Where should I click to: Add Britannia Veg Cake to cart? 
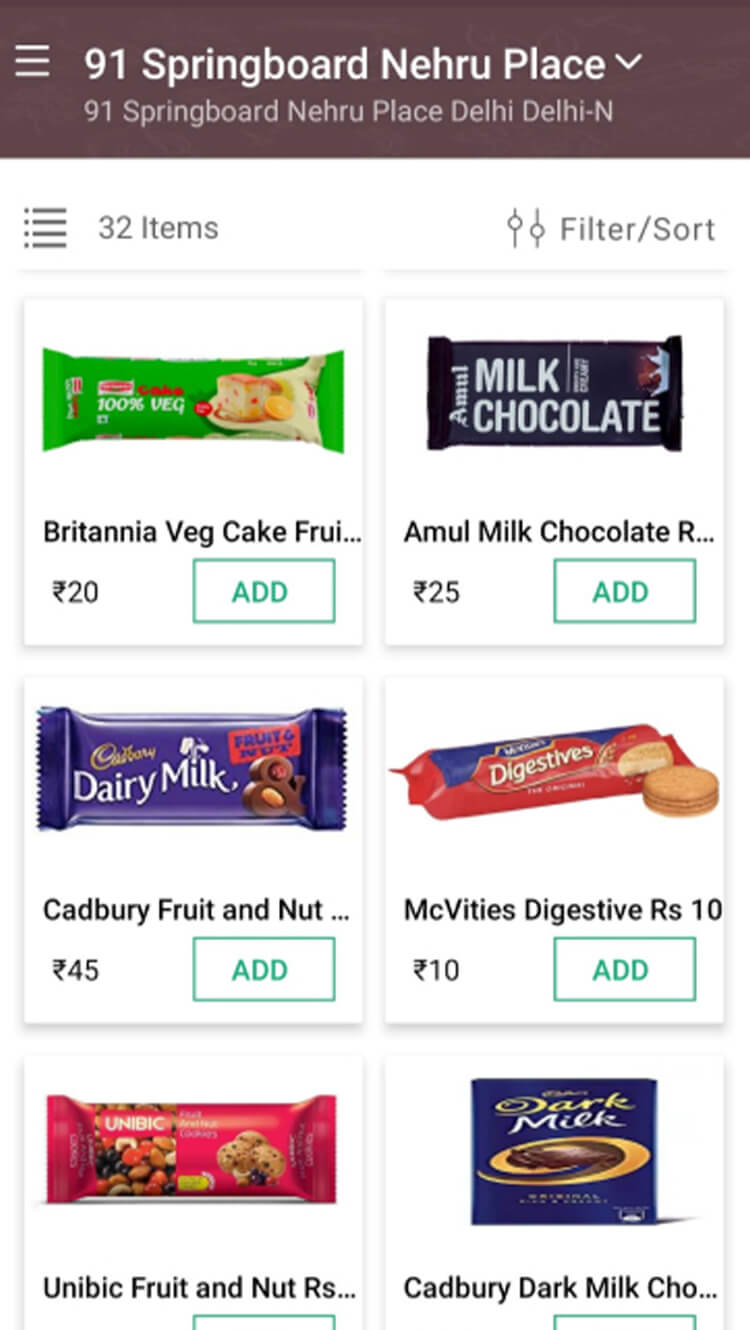click(x=263, y=592)
